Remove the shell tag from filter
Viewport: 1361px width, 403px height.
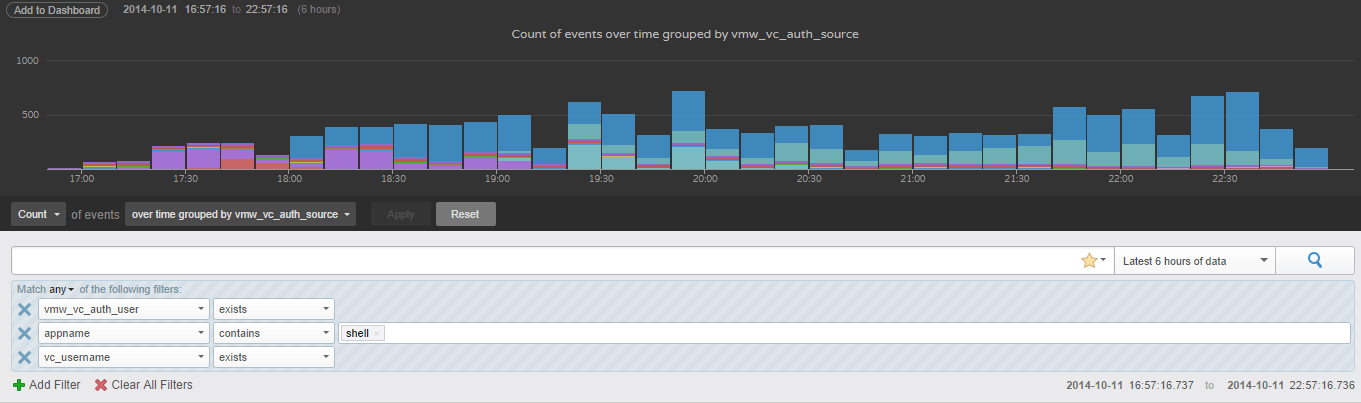(x=377, y=334)
